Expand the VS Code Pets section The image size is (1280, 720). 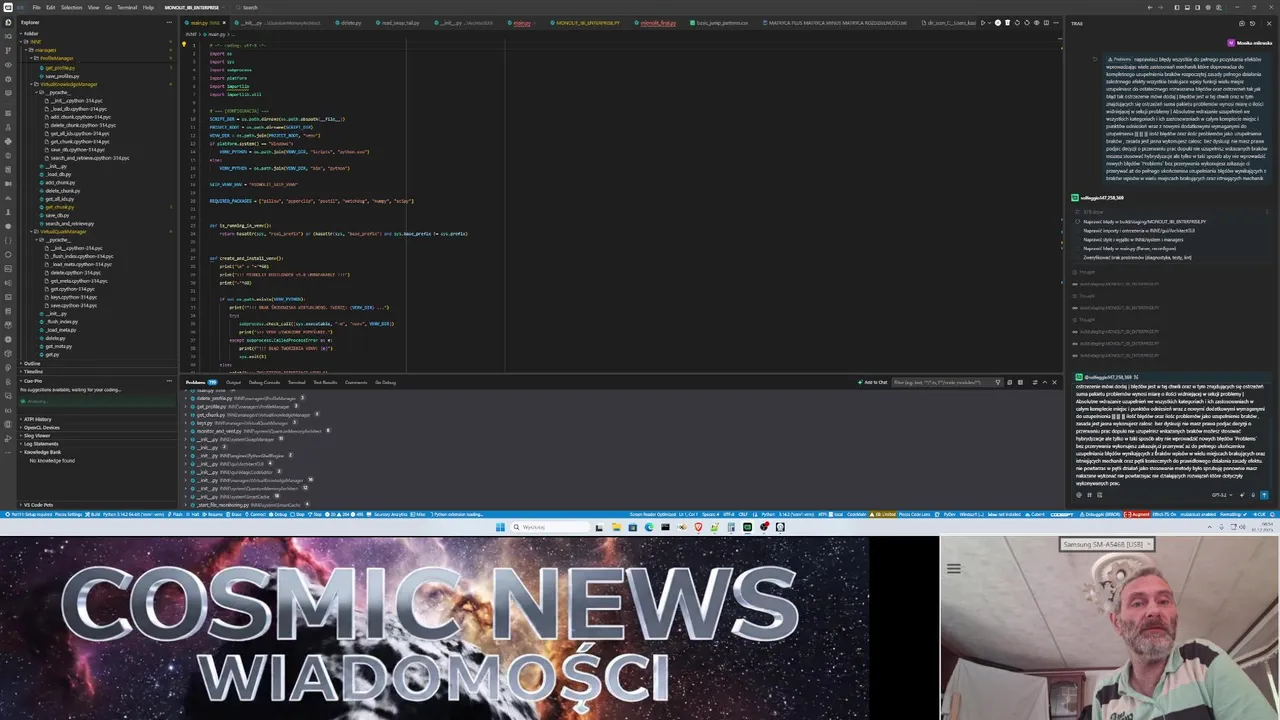(x=38, y=505)
